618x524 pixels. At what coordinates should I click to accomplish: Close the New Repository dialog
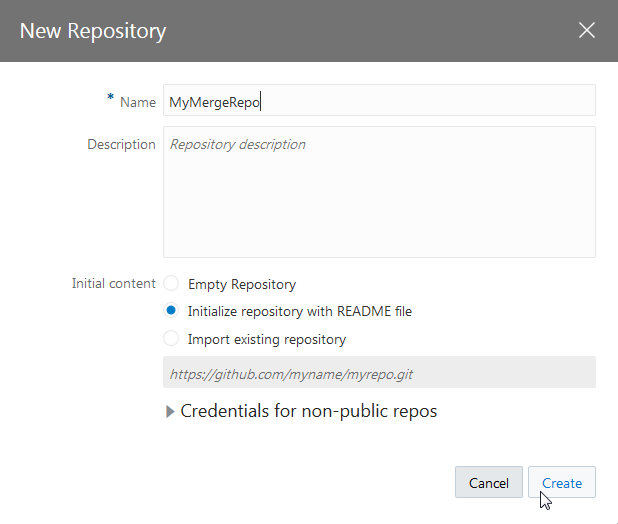(587, 30)
